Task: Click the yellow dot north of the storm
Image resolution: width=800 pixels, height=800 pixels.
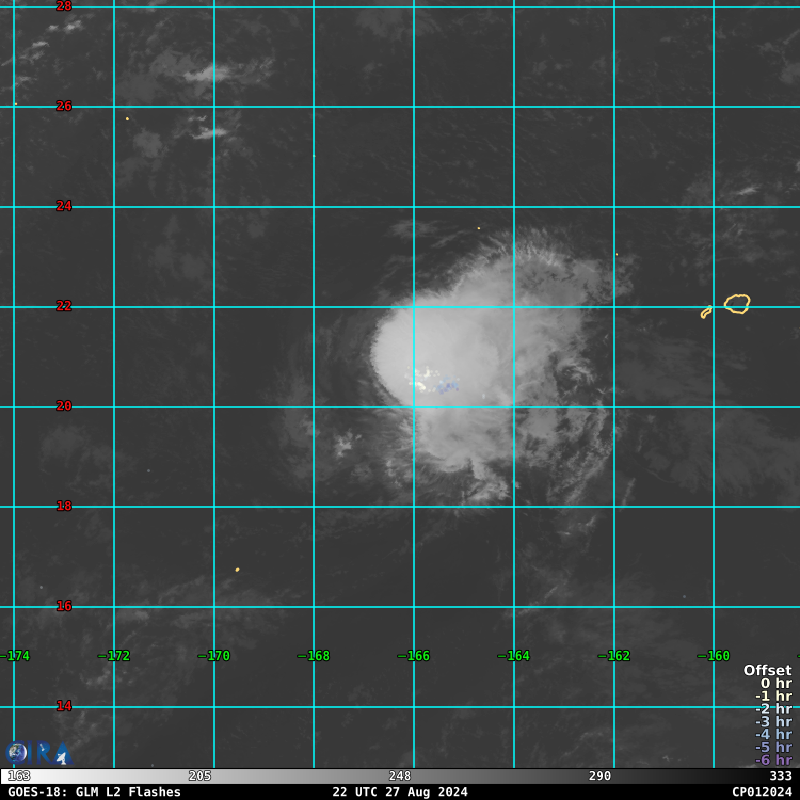Action: (x=479, y=228)
